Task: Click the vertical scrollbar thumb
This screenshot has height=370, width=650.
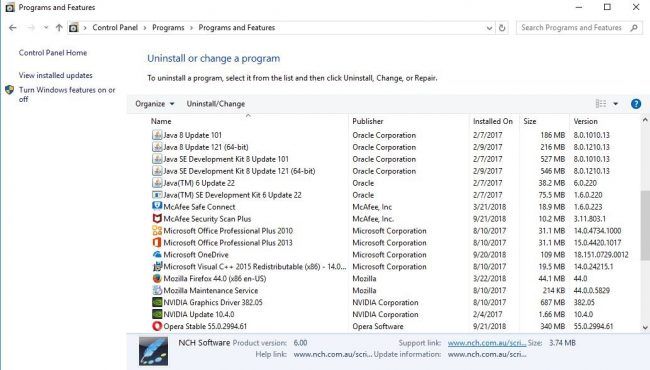Action: [x=645, y=225]
